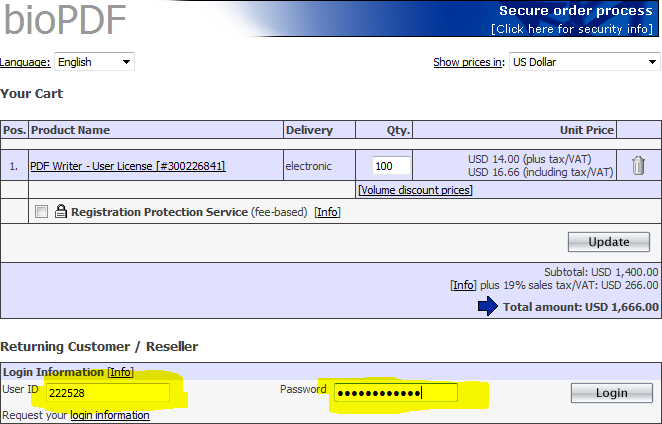Open Info link for sales tax/VAT
This screenshot has width=662, height=424.
click(x=463, y=285)
